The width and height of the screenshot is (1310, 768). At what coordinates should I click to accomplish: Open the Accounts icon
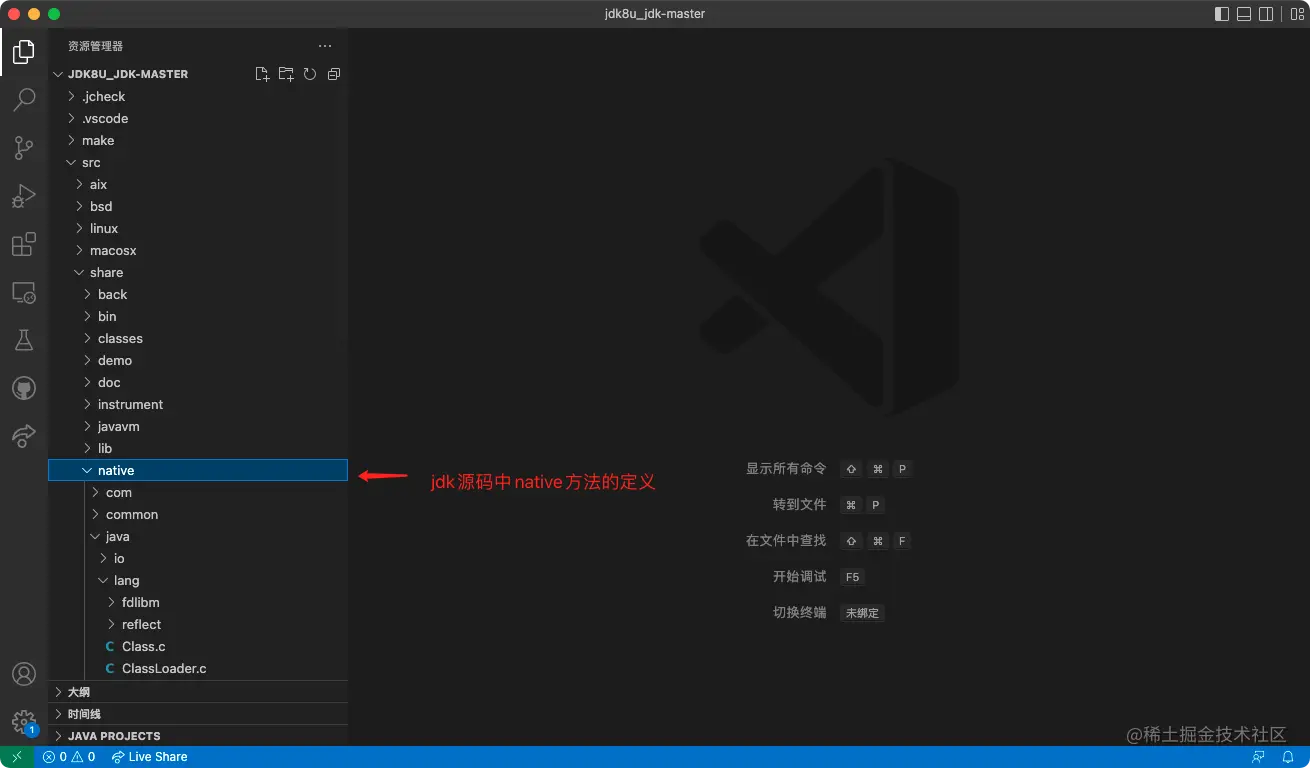24,674
